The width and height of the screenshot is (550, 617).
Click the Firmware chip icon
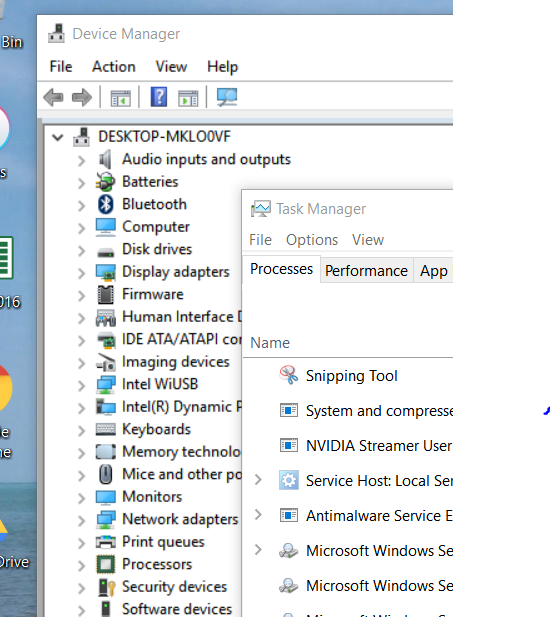105,295
